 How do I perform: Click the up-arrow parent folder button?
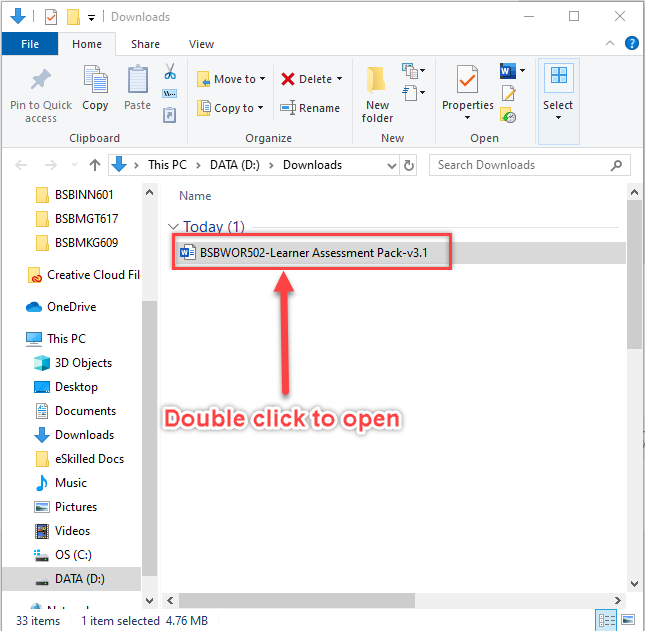pos(95,165)
